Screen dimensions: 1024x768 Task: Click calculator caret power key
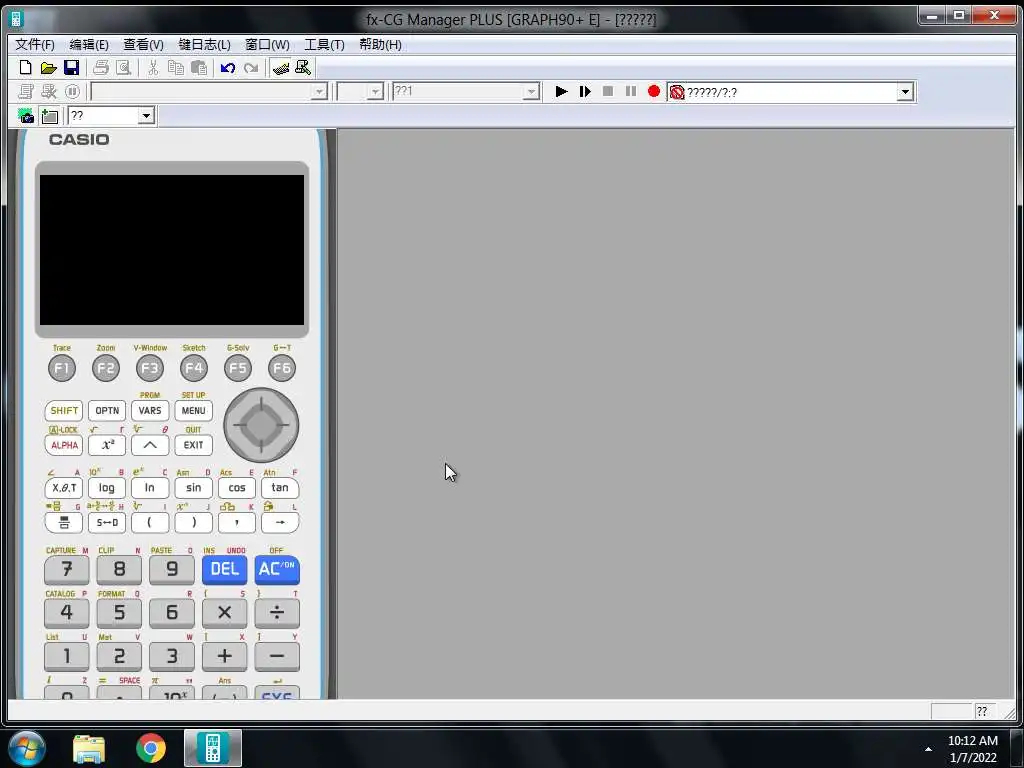coord(150,445)
